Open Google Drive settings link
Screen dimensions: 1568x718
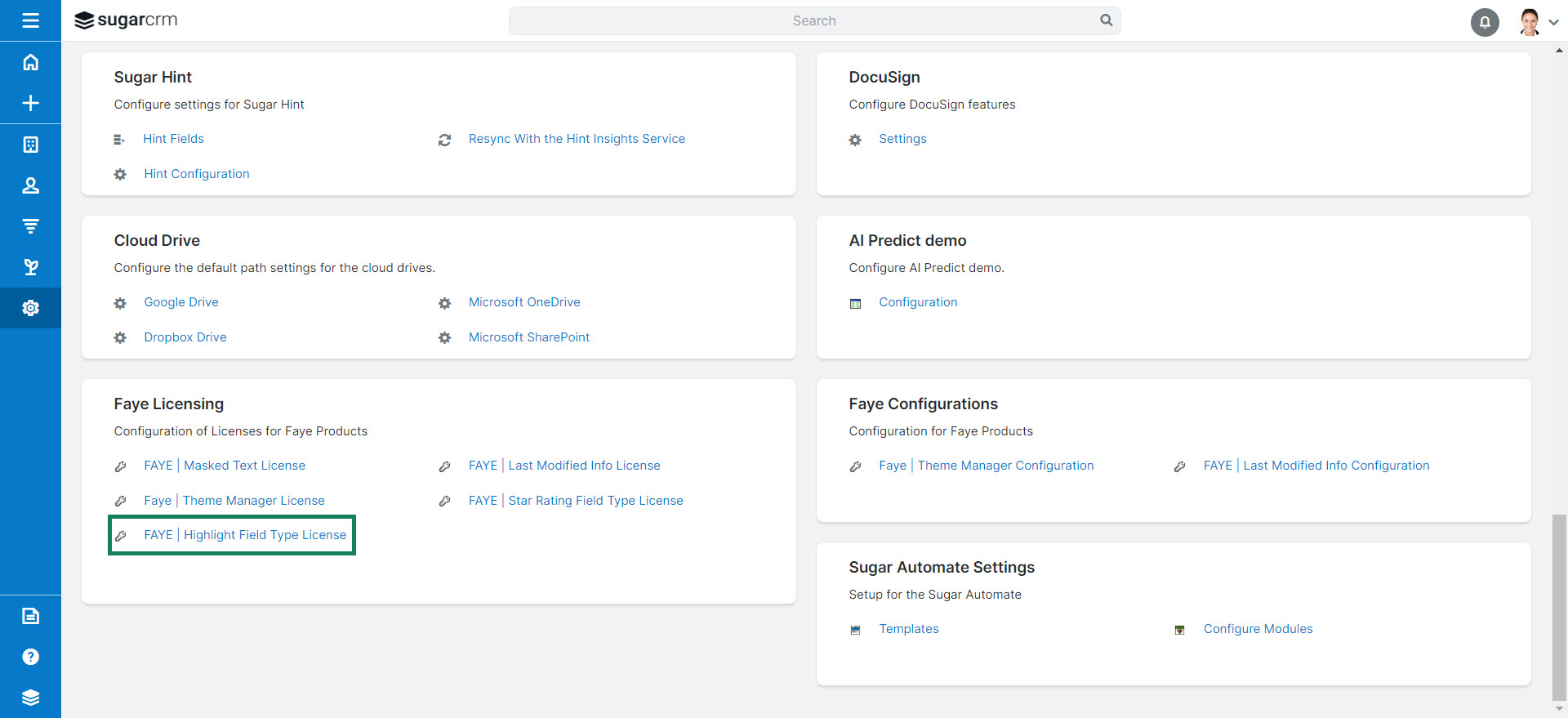(x=181, y=302)
